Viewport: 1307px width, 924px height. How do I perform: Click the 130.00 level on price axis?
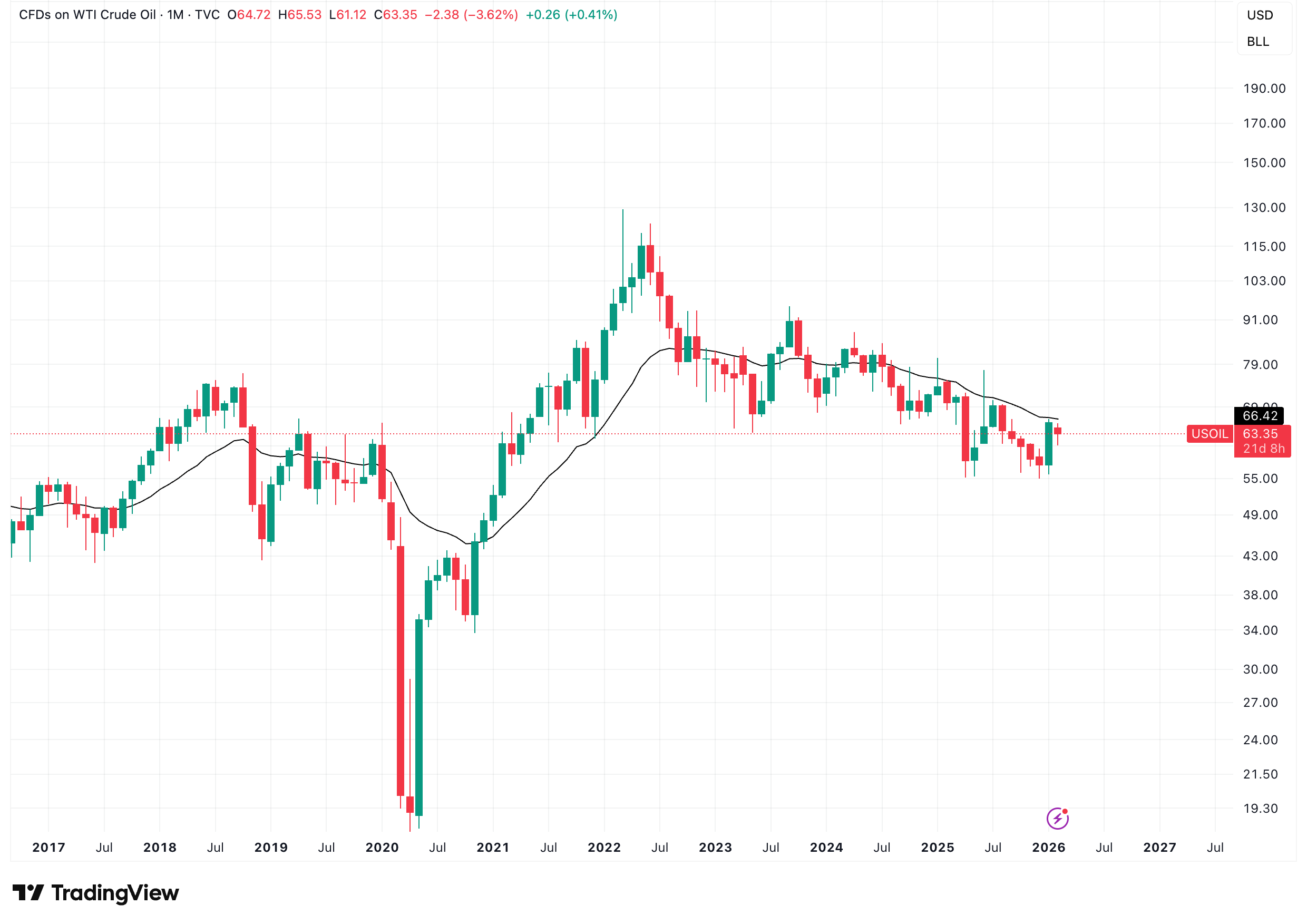1264,208
